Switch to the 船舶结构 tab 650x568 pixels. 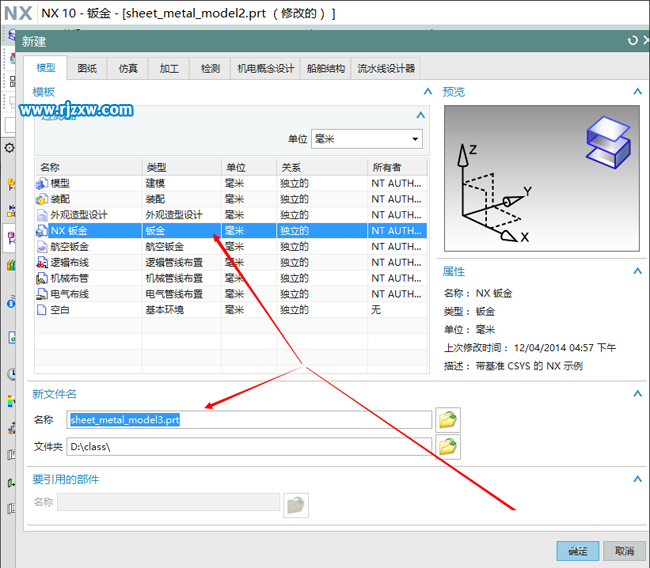[326, 68]
